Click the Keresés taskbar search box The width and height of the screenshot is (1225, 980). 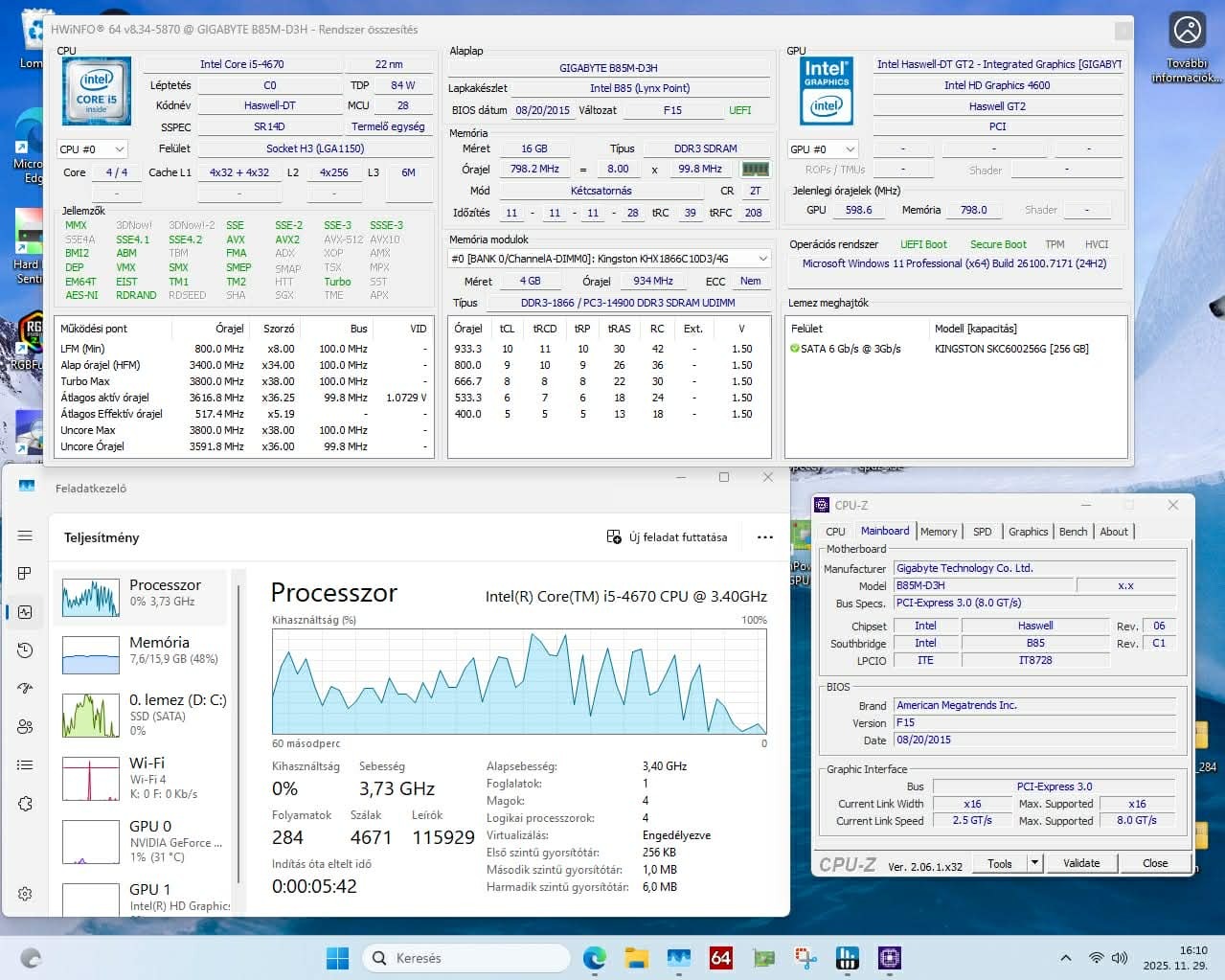pos(466,957)
